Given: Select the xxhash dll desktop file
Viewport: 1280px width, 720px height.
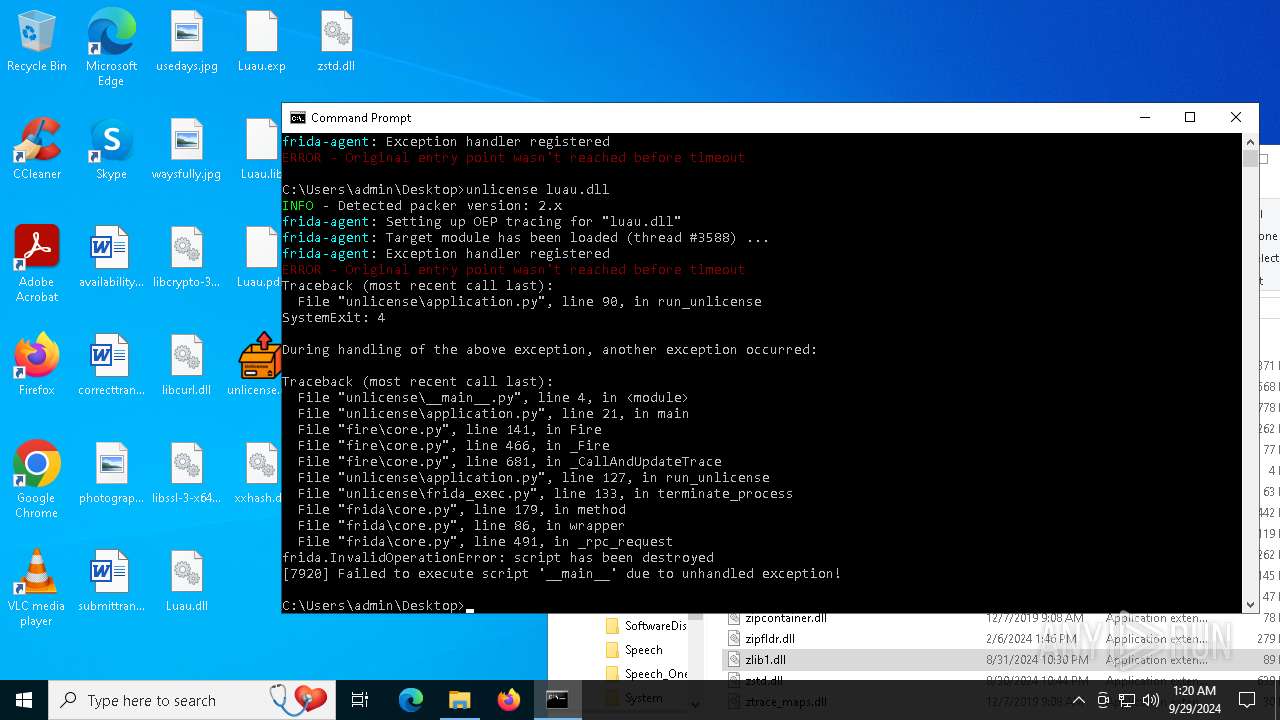Looking at the screenshot, I should coord(258,473).
